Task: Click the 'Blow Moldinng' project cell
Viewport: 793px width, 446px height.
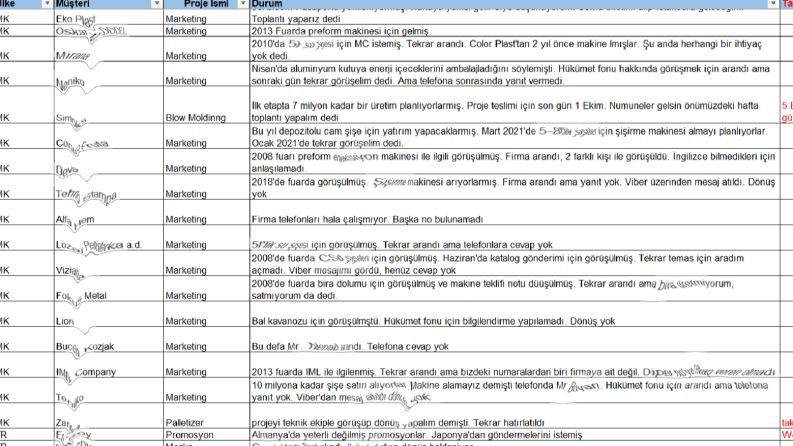Action: coord(206,105)
